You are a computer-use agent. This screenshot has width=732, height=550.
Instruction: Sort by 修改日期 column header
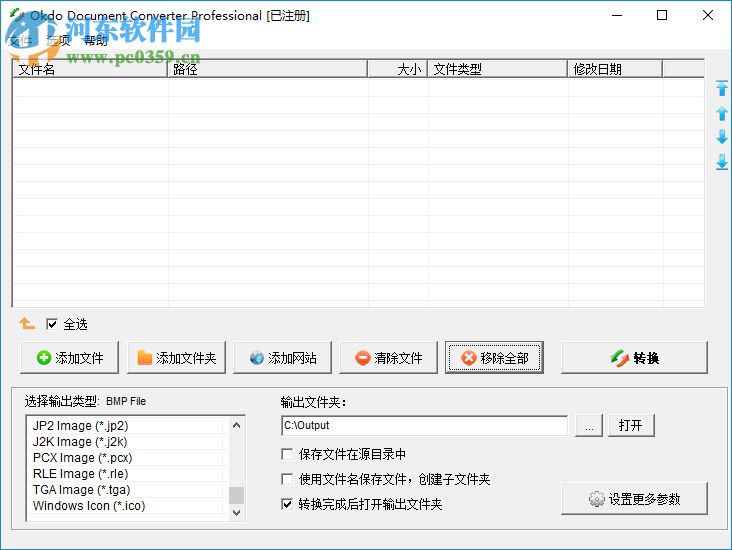(615, 69)
